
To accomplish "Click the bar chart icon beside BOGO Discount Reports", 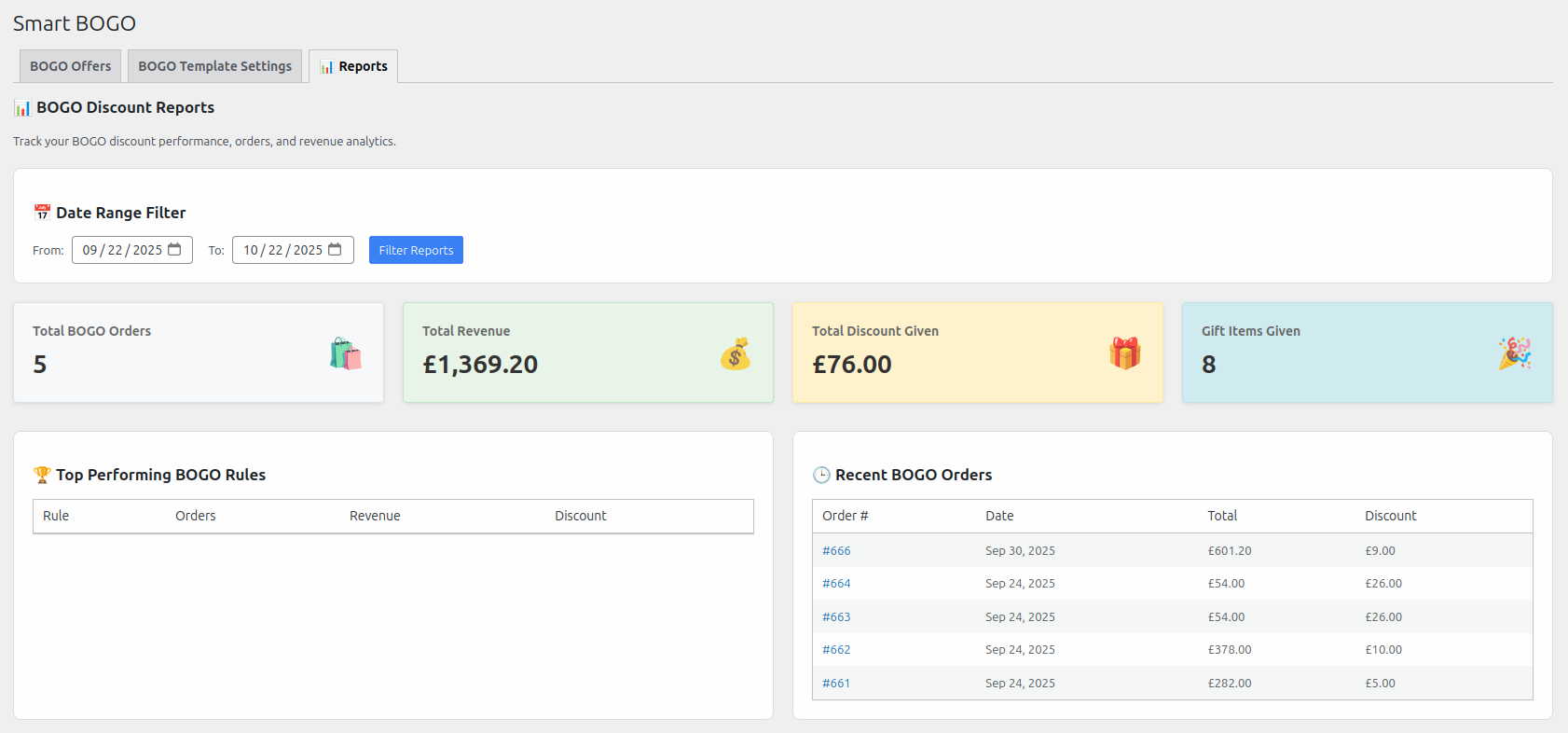I will pyautogui.click(x=22, y=108).
